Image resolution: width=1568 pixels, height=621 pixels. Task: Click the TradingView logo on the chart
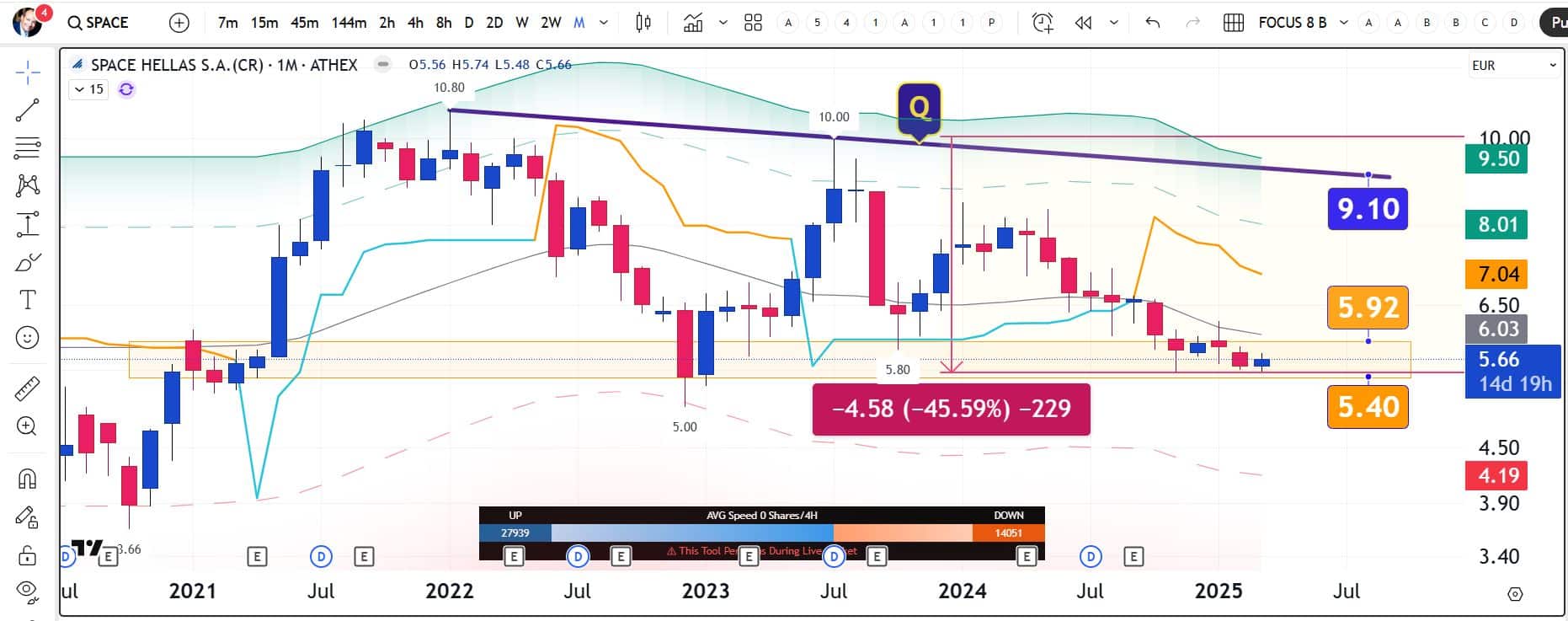pos(88,547)
